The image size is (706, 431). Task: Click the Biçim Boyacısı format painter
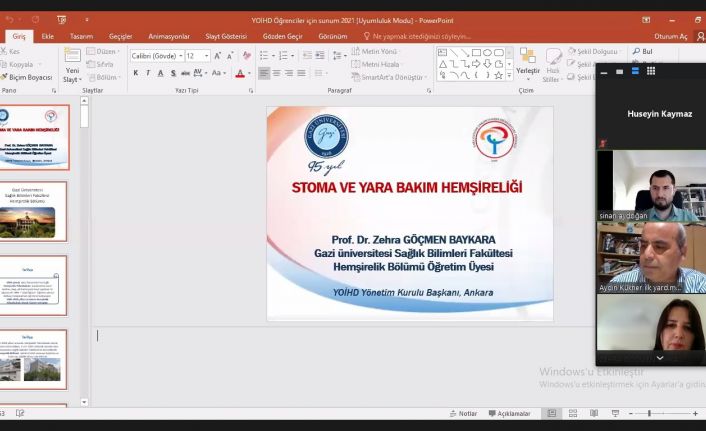click(x=29, y=77)
